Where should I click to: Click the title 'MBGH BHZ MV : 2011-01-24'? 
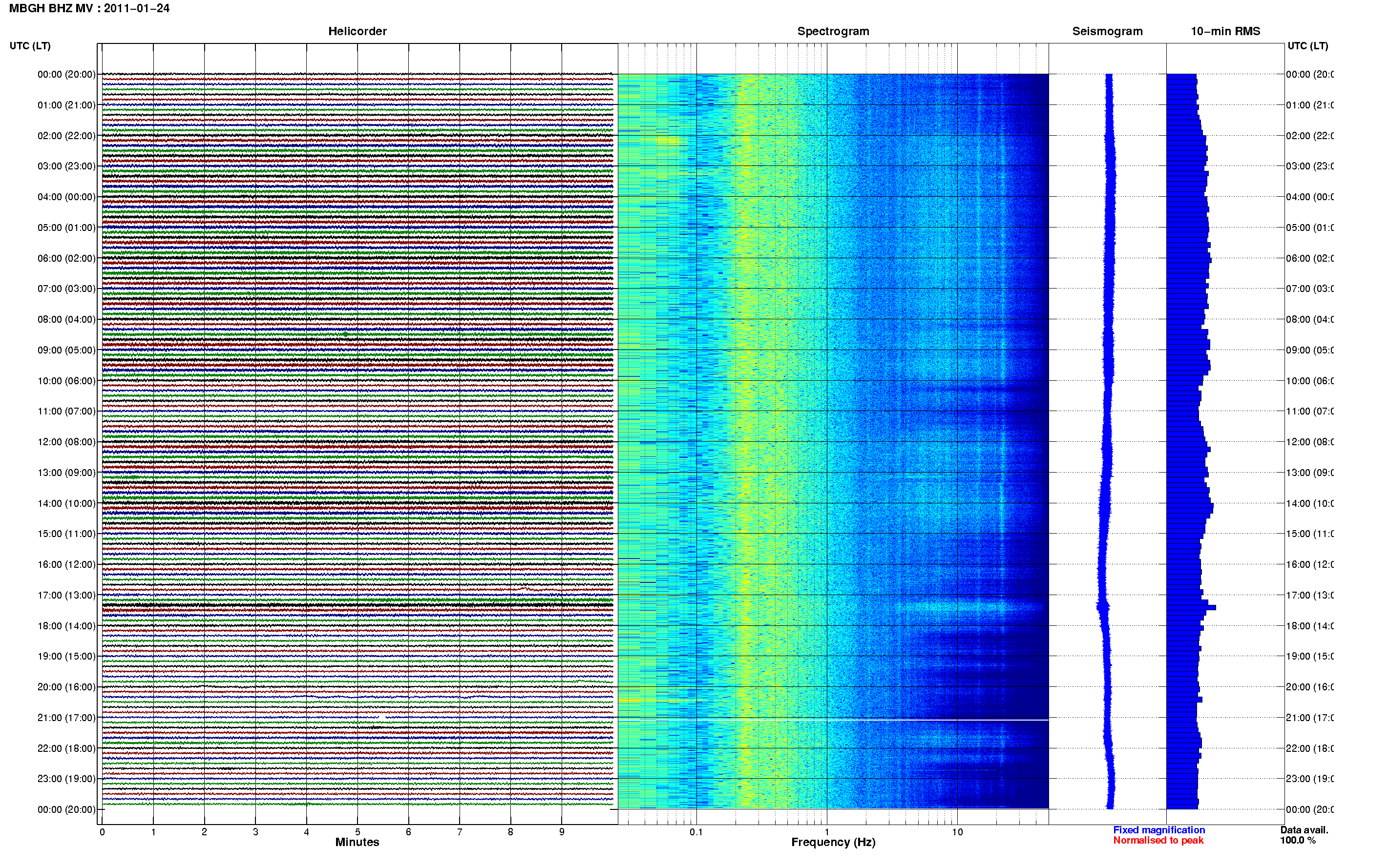click(89, 8)
